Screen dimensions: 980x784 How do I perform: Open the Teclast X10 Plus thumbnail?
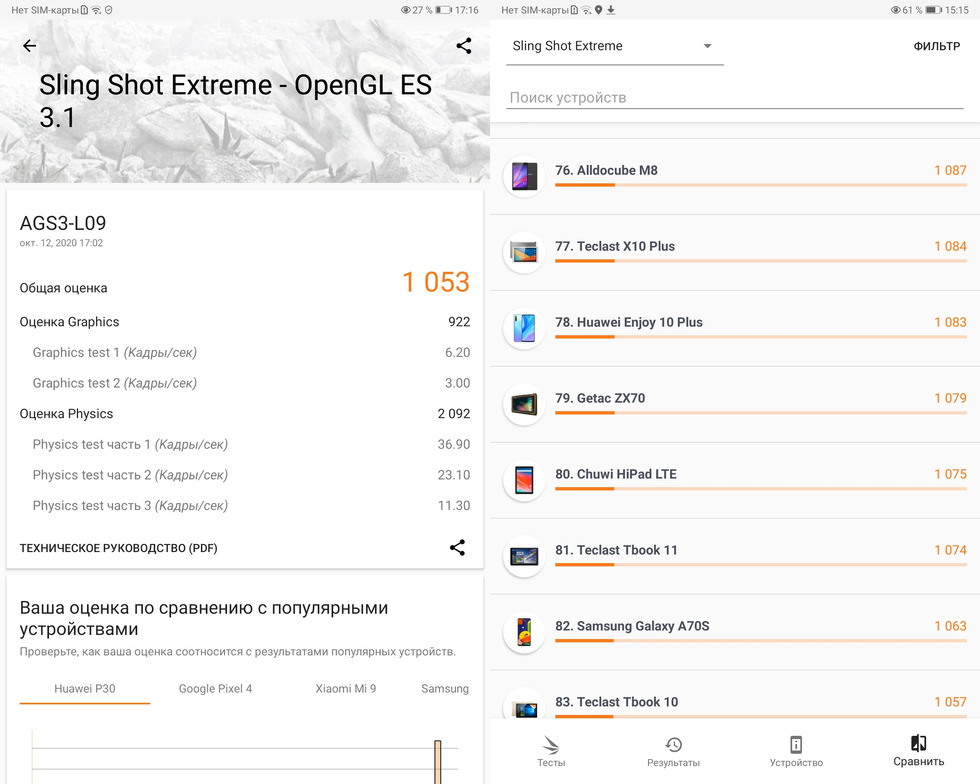(x=524, y=252)
